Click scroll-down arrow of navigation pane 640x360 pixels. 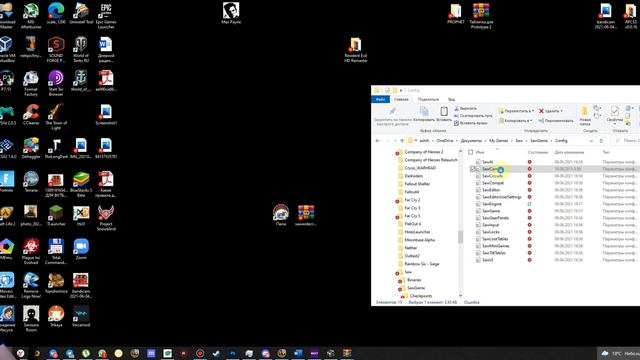coord(460,296)
